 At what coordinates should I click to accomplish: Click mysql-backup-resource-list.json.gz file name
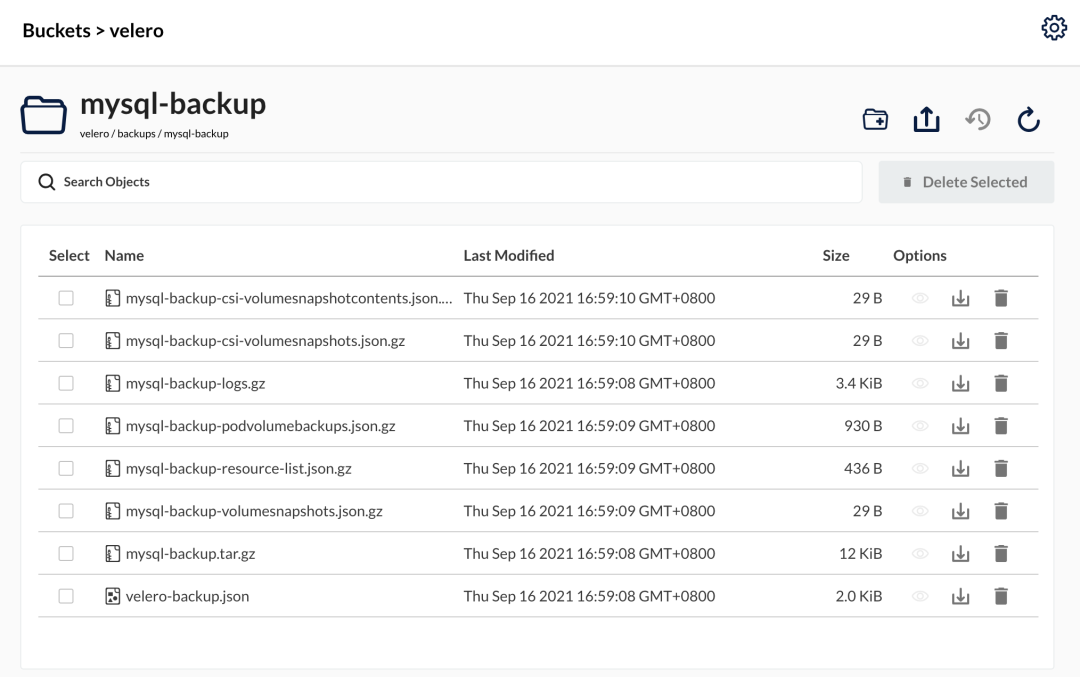click(238, 469)
